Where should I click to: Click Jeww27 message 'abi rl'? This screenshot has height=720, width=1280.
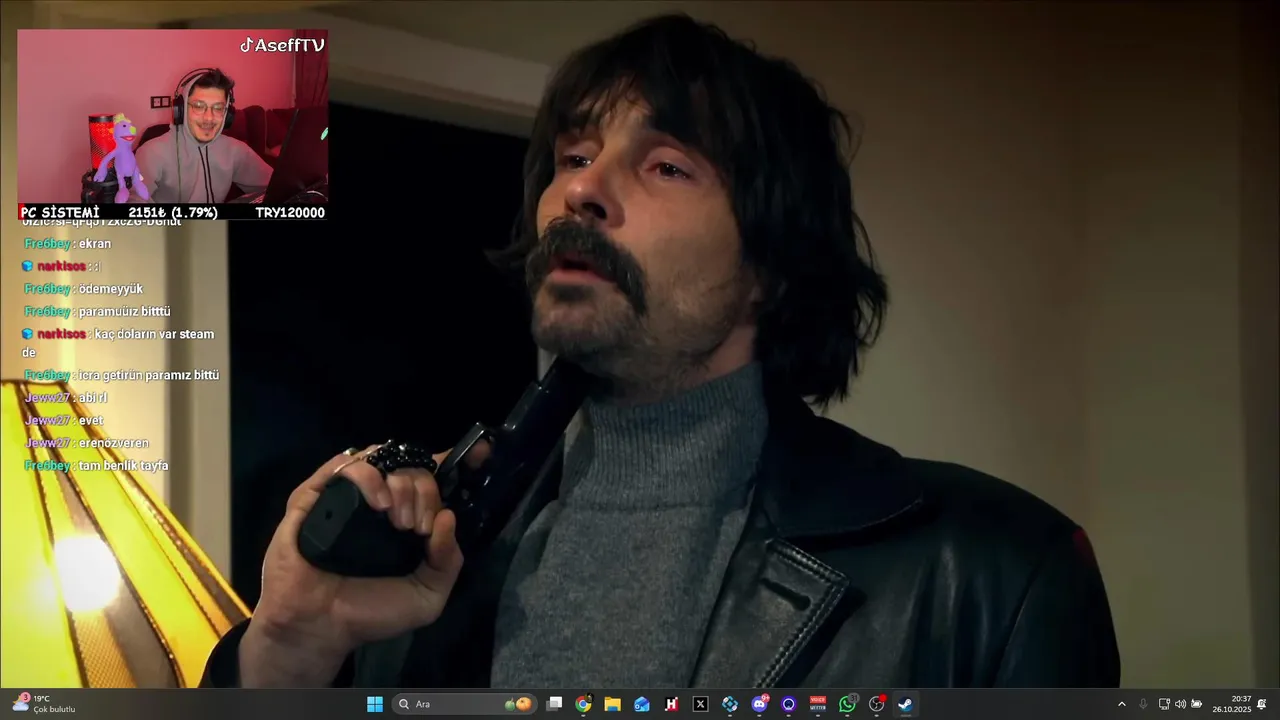93,398
